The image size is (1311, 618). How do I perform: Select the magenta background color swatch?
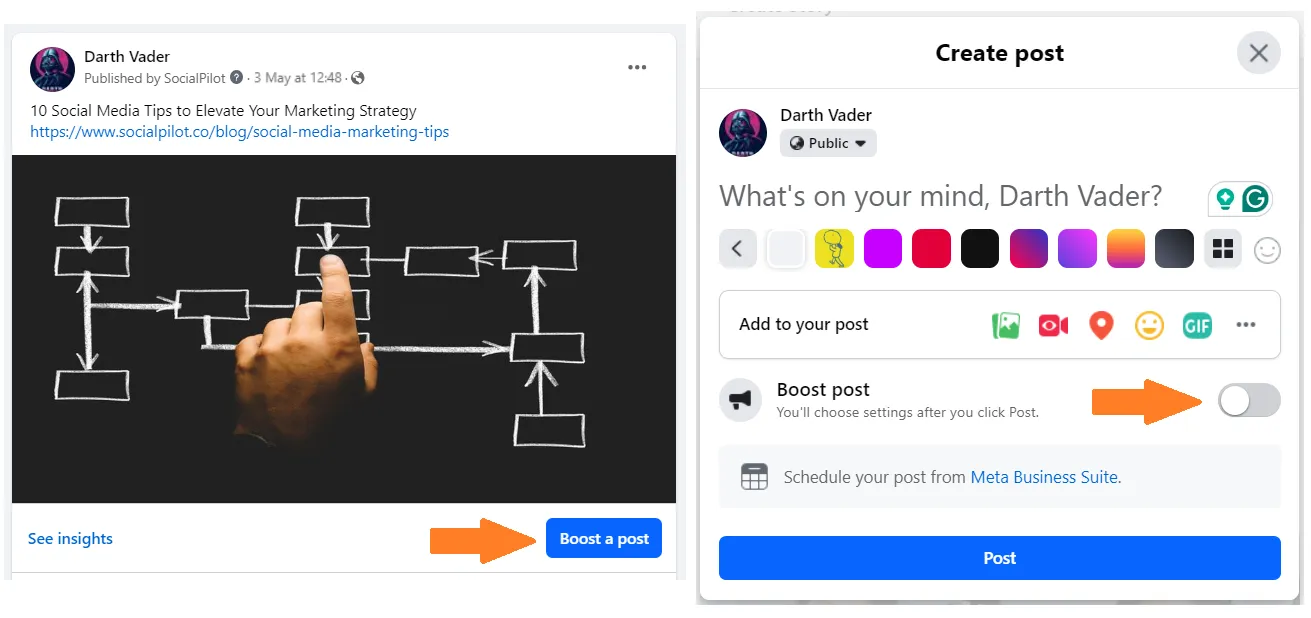click(x=883, y=248)
